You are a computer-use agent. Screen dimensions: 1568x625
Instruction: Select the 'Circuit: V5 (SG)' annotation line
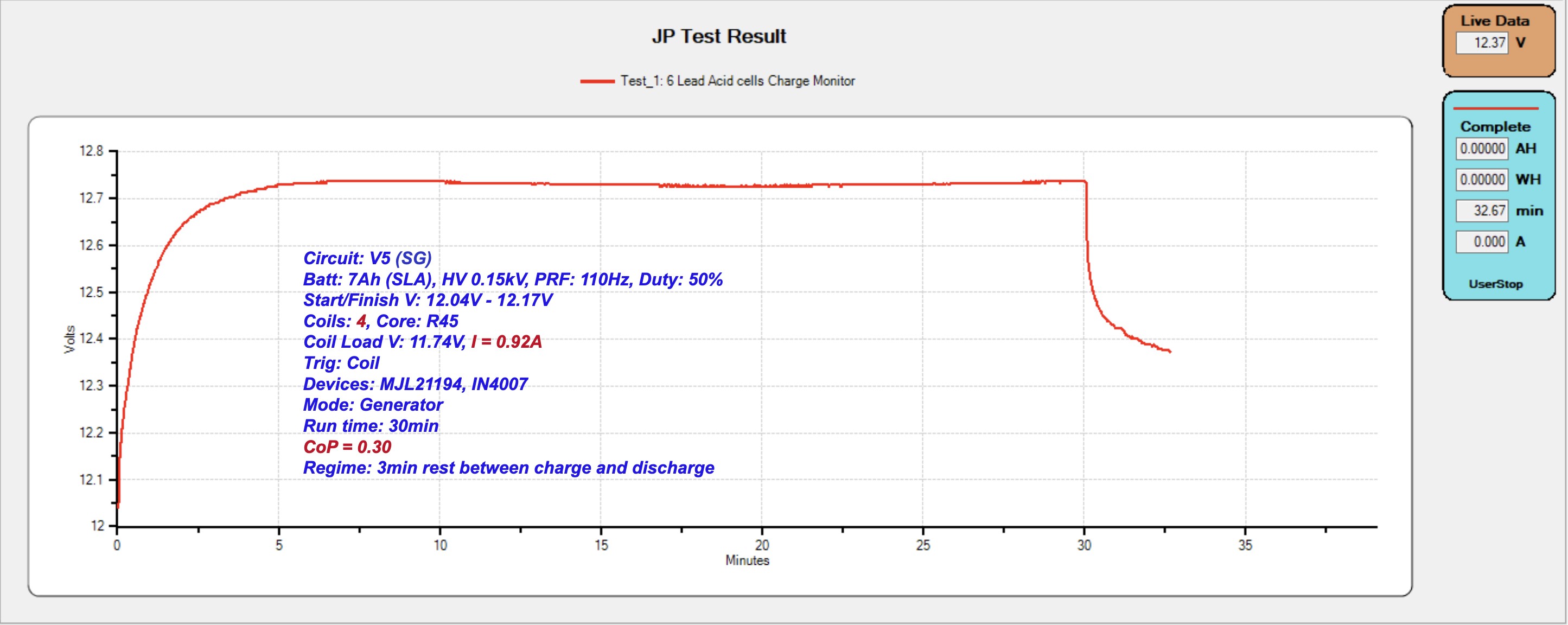(368, 259)
